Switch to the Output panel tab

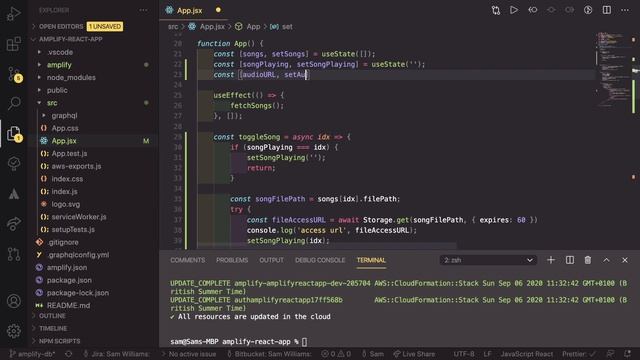[x=271, y=260]
